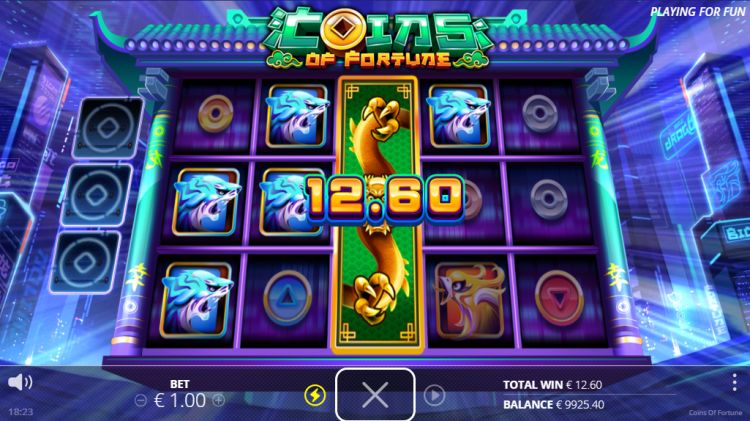
Task: Increase bet with the plus button
Action: [218, 400]
